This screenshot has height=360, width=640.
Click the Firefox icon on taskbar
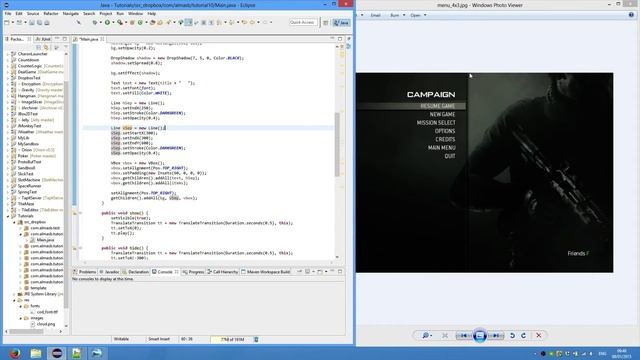pyautogui.click(x=15, y=353)
